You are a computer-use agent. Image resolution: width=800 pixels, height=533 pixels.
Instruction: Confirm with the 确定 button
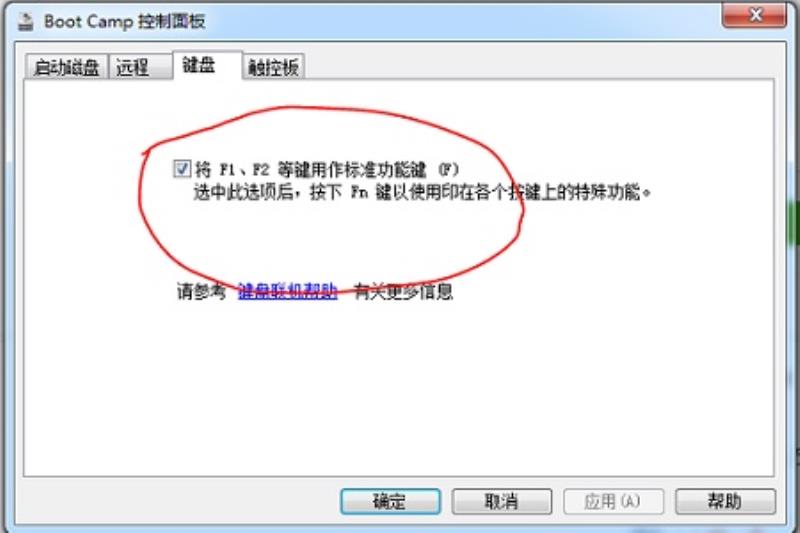pos(390,501)
